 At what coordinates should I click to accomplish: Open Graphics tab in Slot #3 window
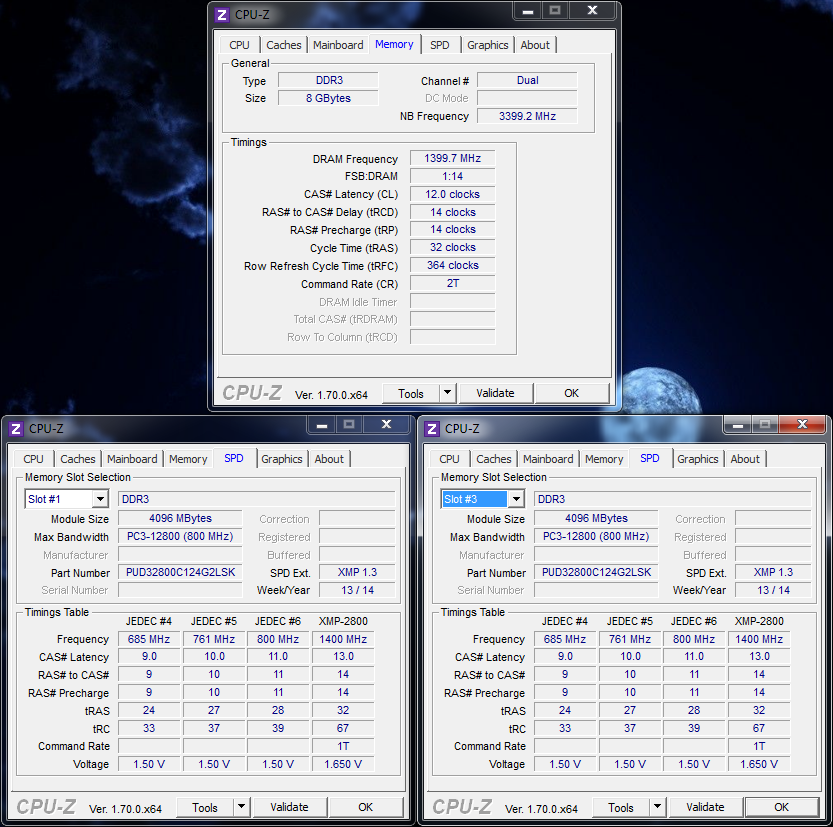pos(698,459)
